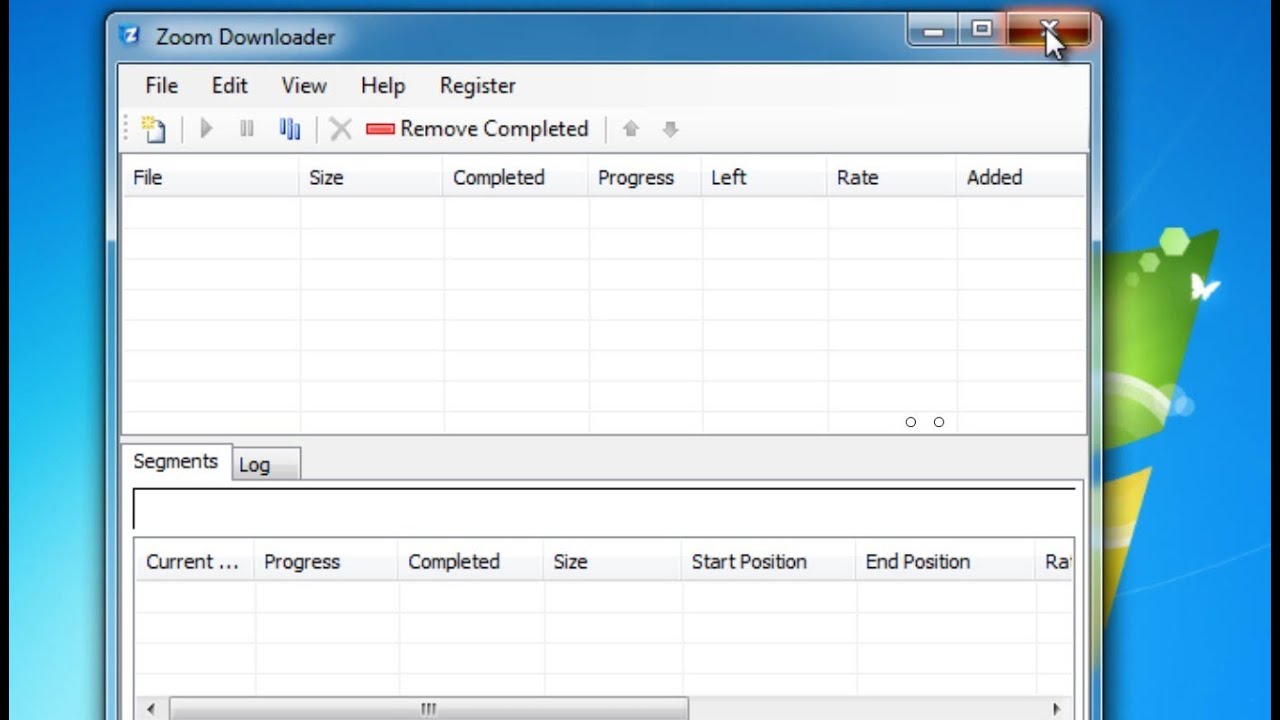Image resolution: width=1280 pixels, height=720 pixels.
Task: Click the Zoom Downloader title bar app icon
Action: 130,36
